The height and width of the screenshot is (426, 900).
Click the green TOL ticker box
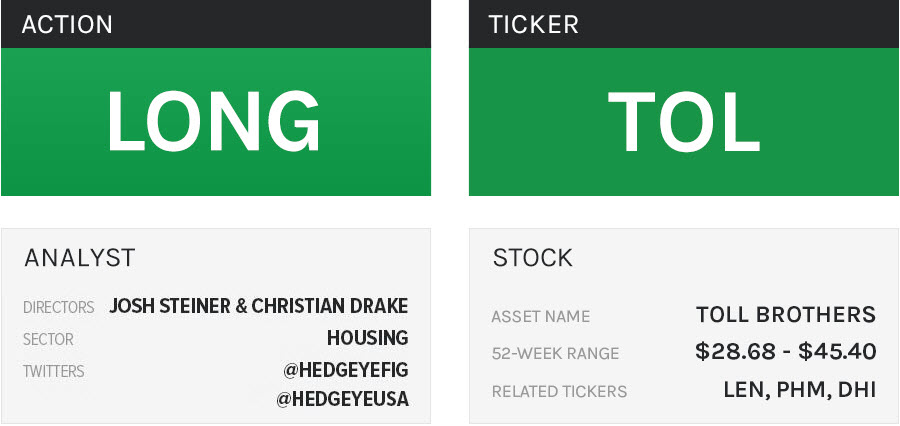[683, 122]
